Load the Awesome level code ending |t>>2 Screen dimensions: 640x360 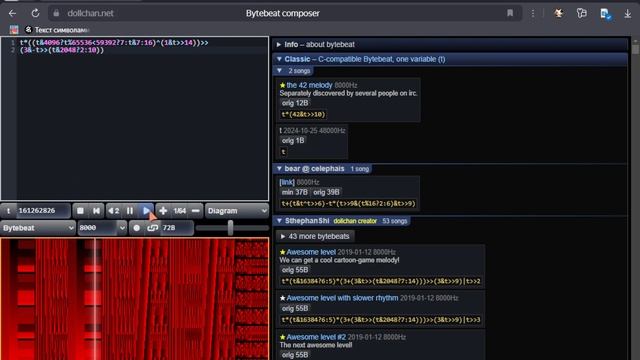(381, 281)
